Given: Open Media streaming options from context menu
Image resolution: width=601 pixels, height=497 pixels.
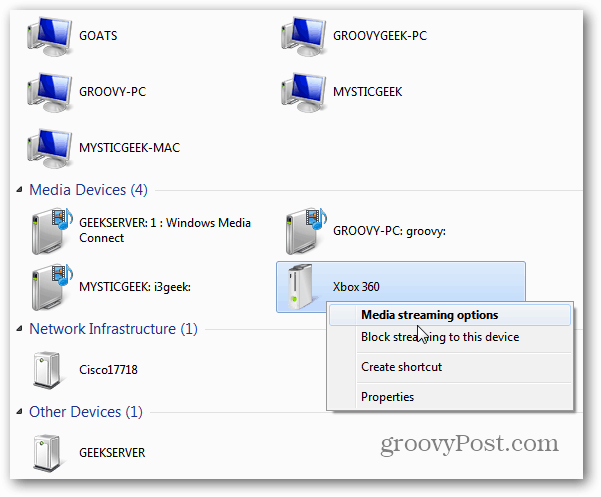Looking at the screenshot, I should coord(450,315).
